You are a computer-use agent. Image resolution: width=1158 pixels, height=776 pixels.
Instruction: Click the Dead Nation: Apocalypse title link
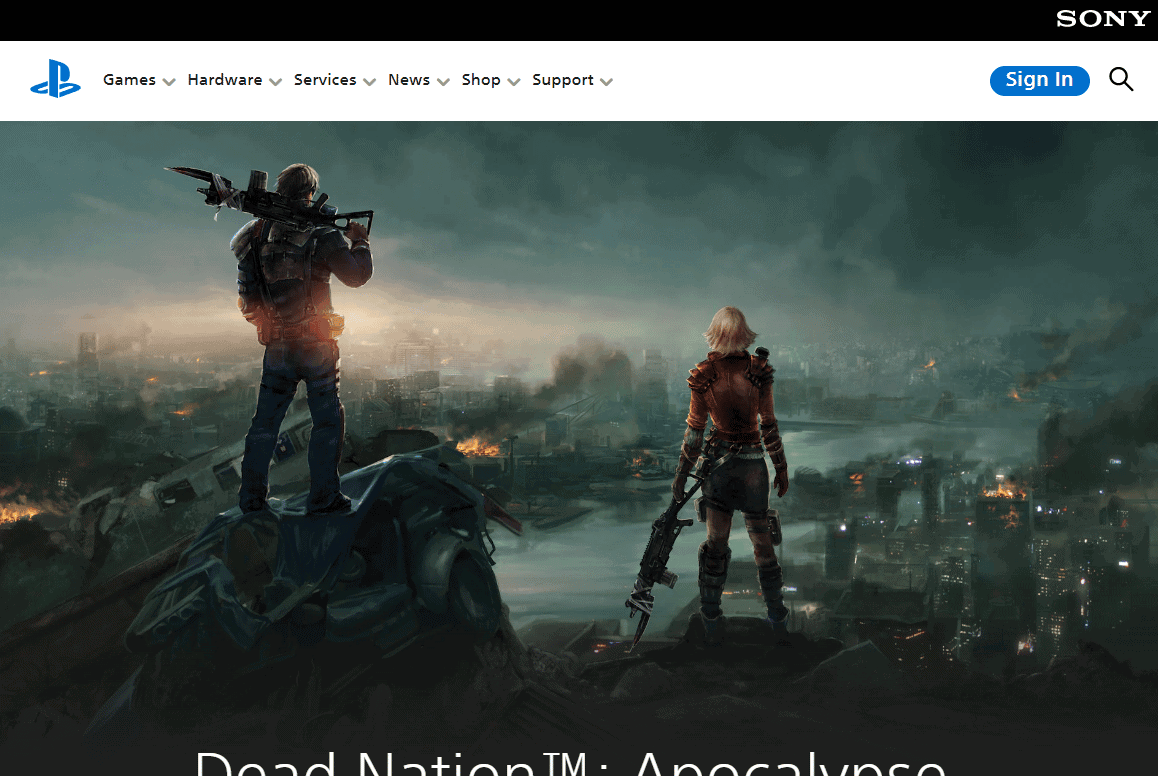[568, 763]
